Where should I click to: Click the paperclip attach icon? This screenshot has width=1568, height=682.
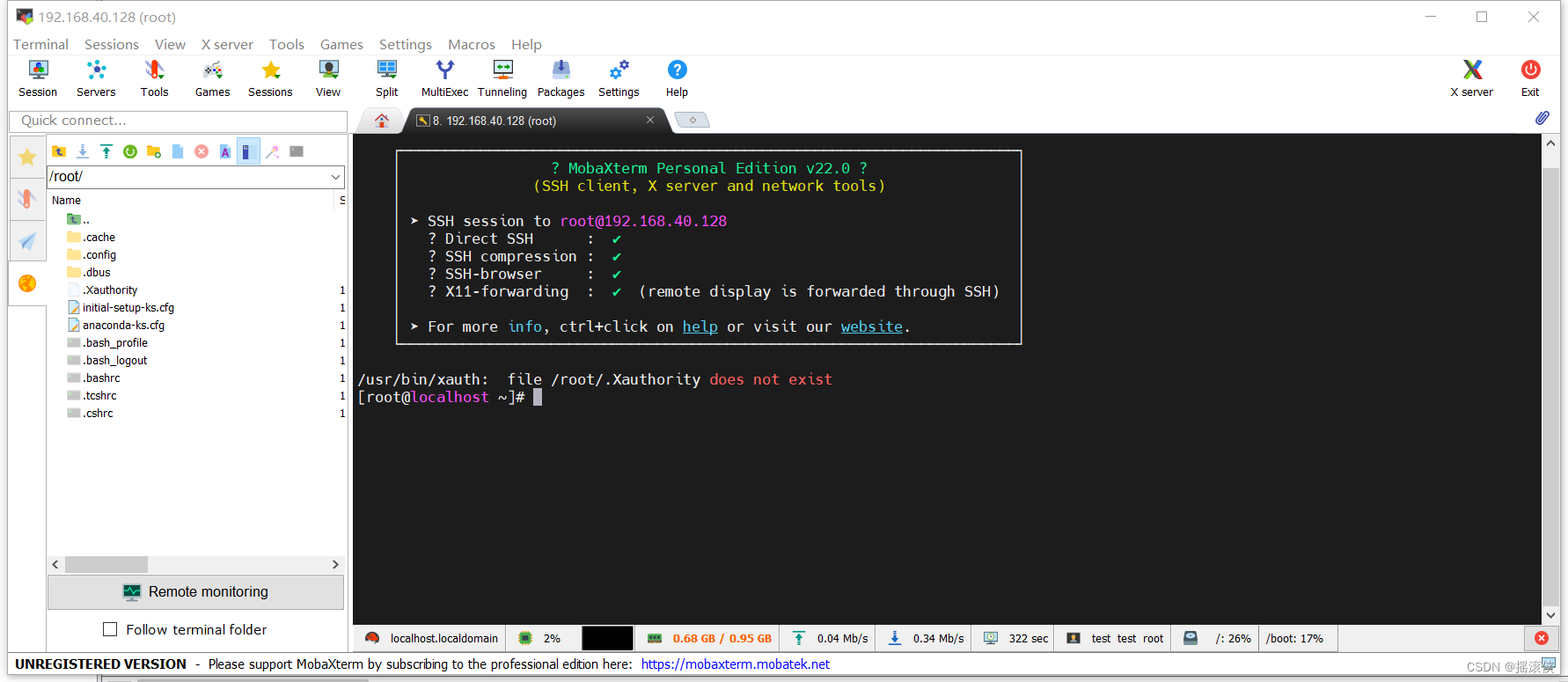1542,118
